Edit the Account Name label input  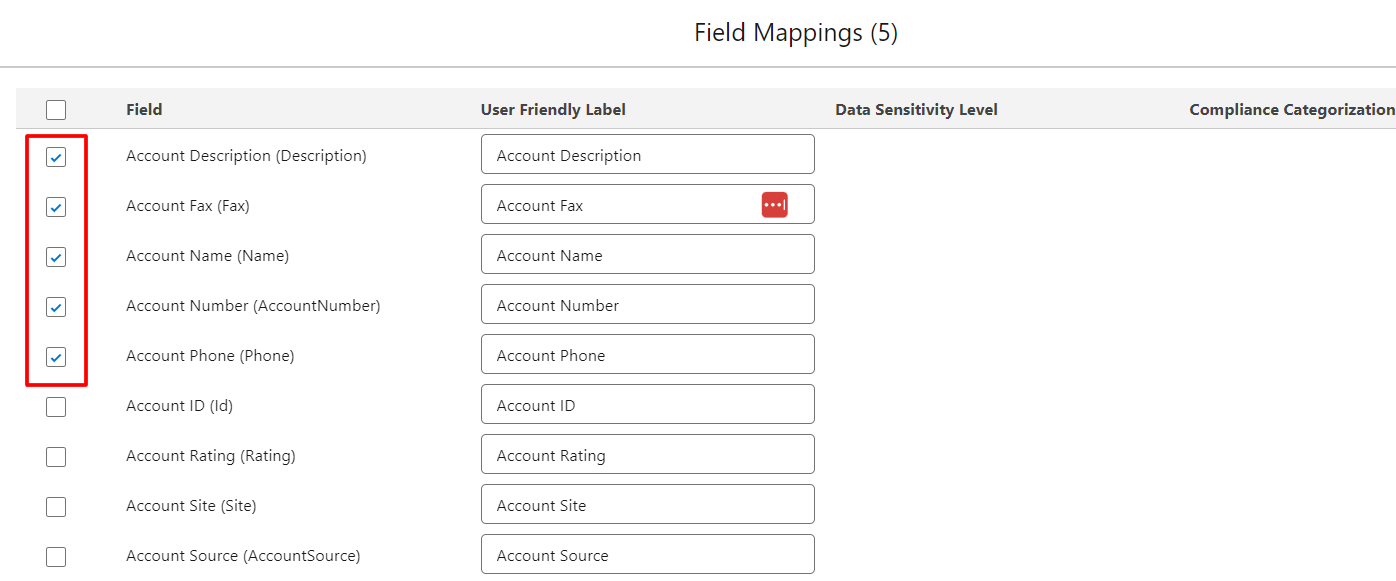click(647, 255)
